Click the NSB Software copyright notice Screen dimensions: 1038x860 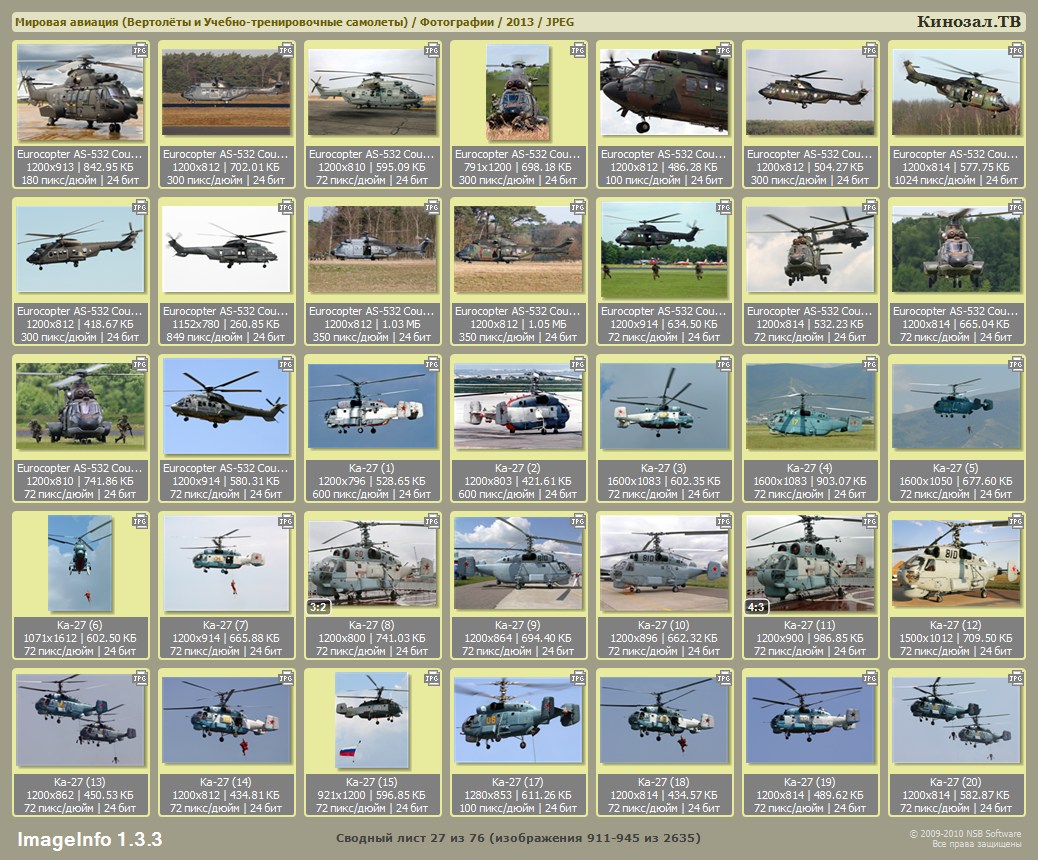point(964,838)
